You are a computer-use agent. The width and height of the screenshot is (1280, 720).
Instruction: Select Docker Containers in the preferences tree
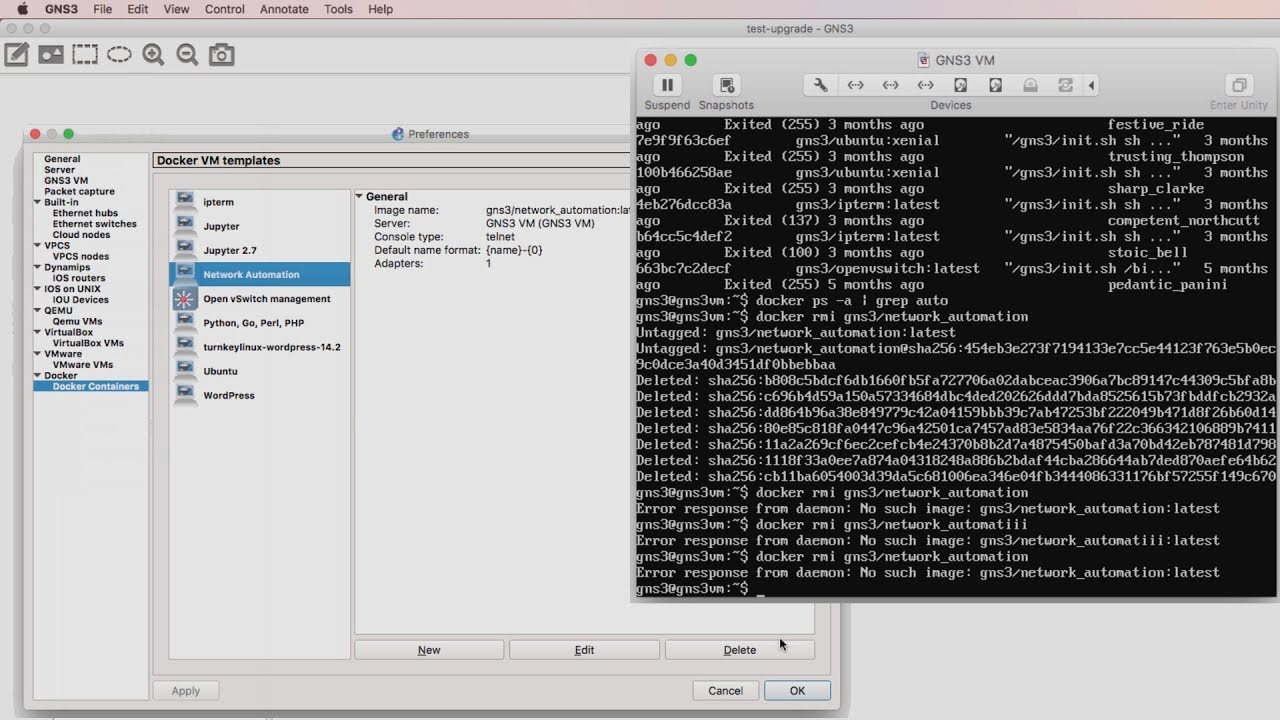[x=96, y=386]
